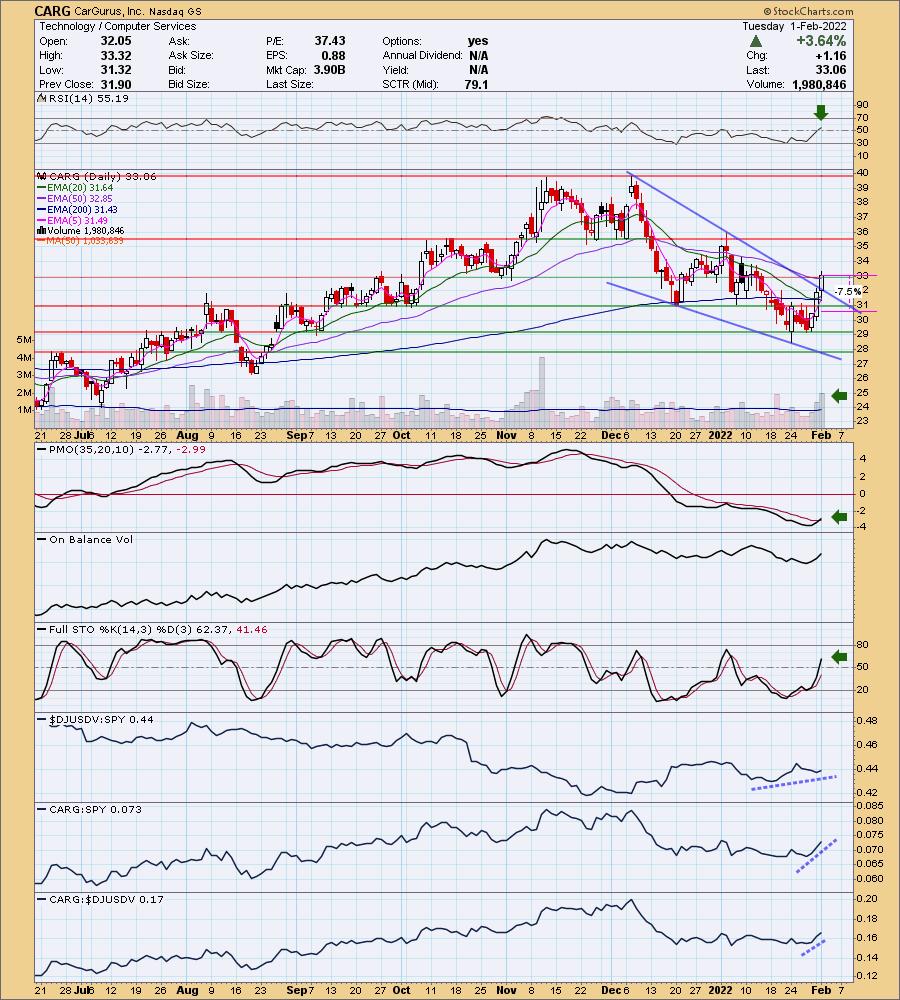Image resolution: width=900 pixels, height=1000 pixels.
Task: Click the Mkt Cap value 3.90B
Action: (x=329, y=70)
